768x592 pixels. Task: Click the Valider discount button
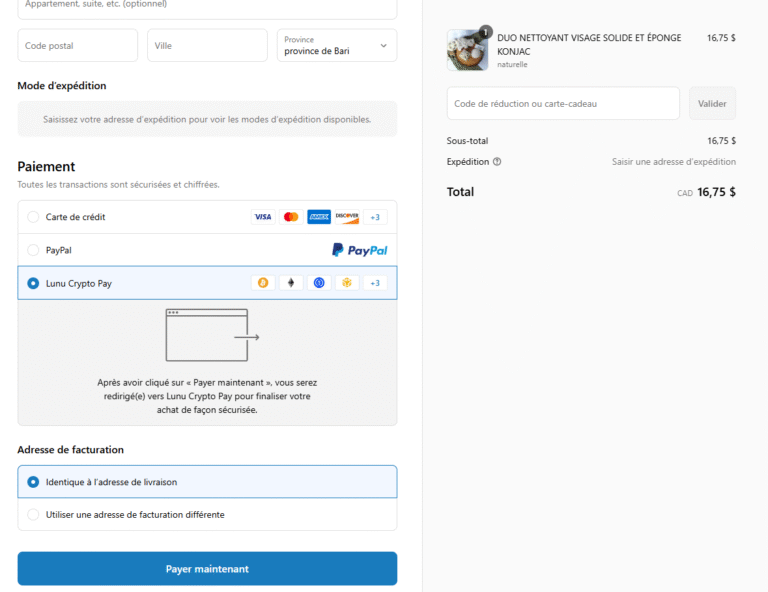click(x=712, y=104)
